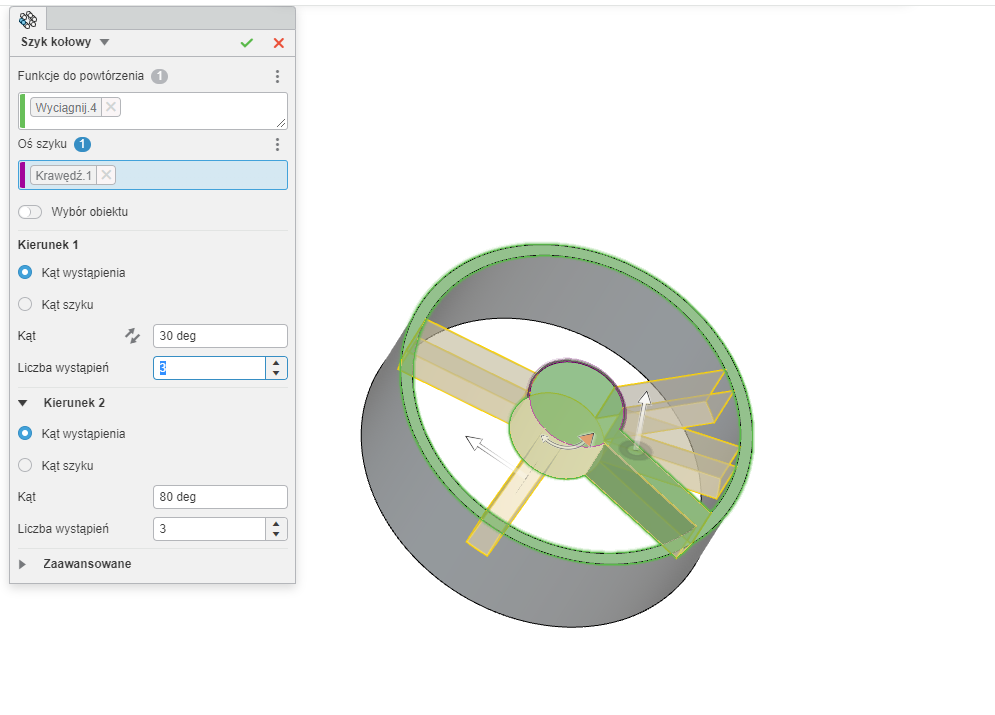
Task: Collapse the Kierunek 2 section
Action: coord(24,403)
